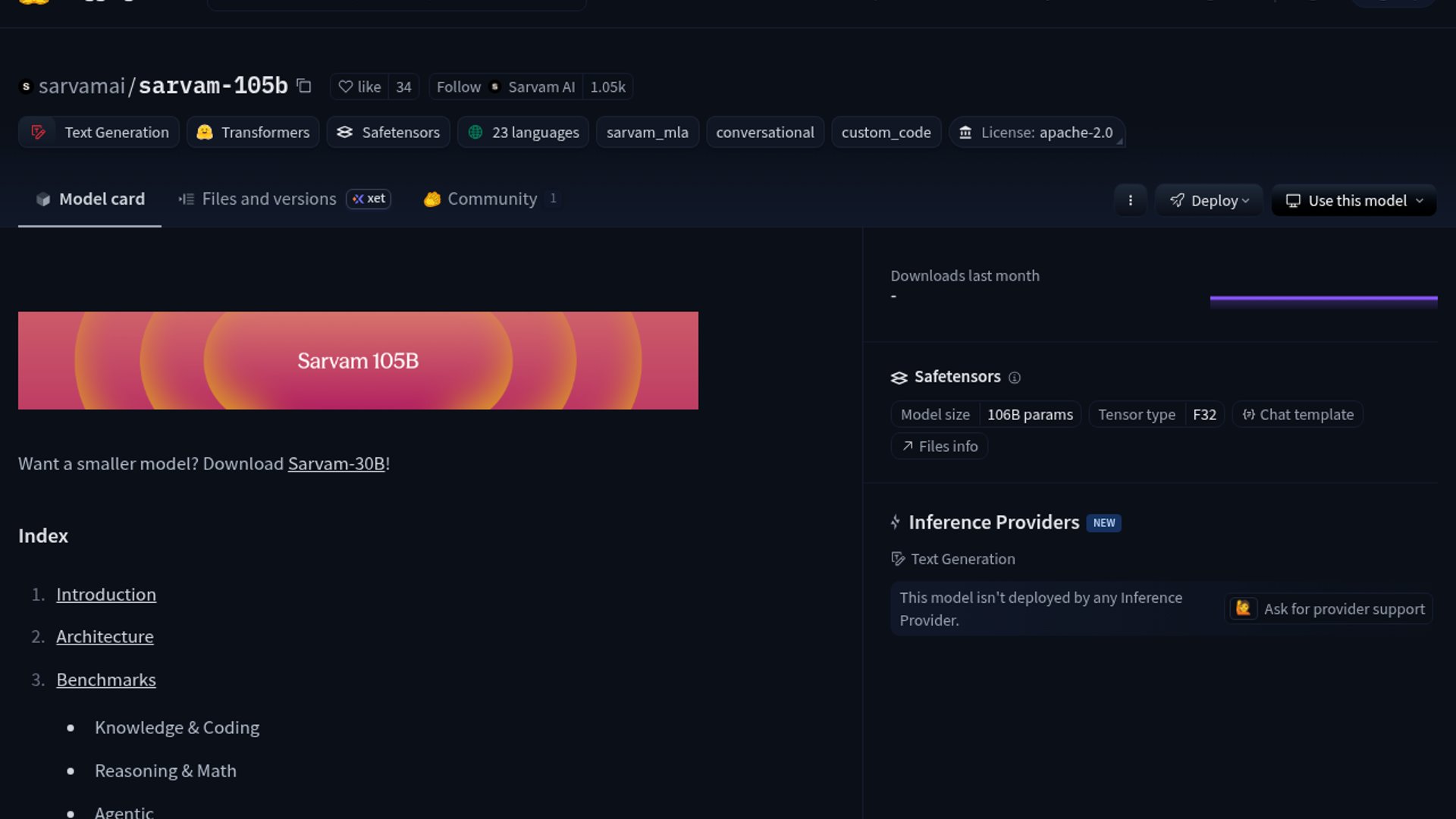
Task: Follow the Sarvam-30B link
Action: coord(336,463)
